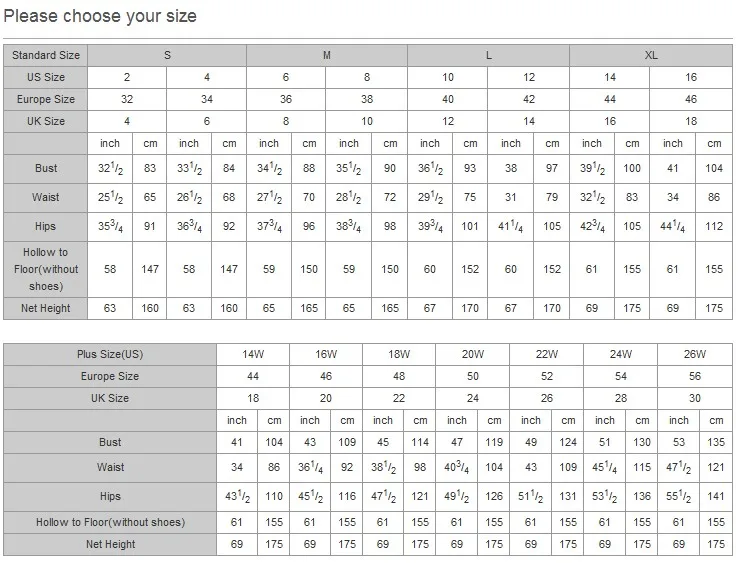Click the Europe Size 40 cell in standard table

point(448,99)
